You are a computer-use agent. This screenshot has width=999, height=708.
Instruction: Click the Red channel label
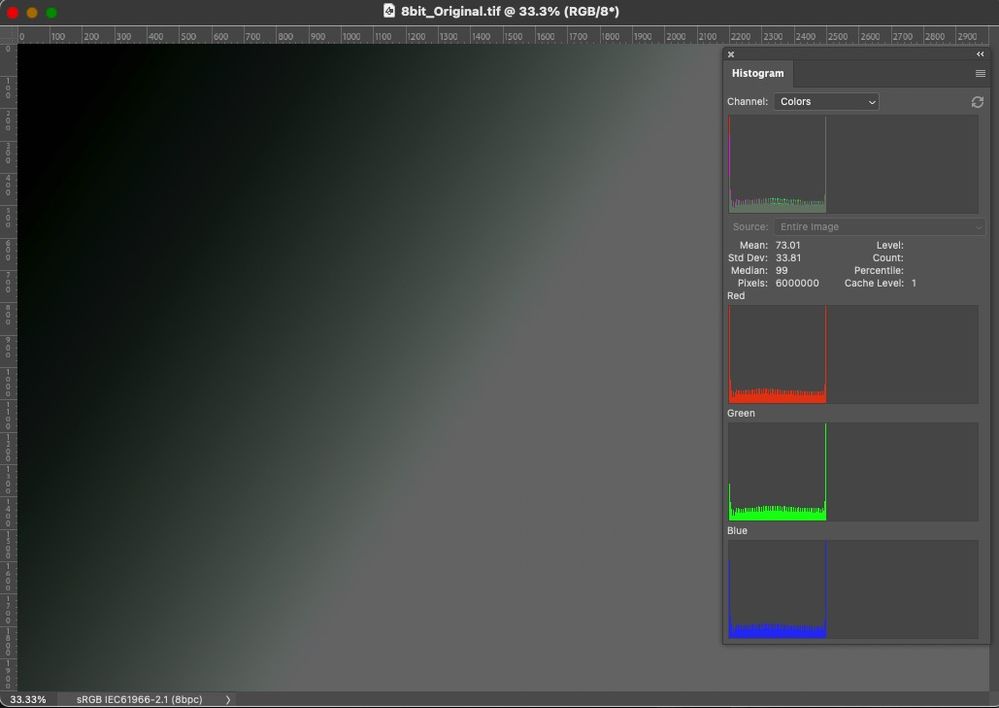pyautogui.click(x=736, y=296)
